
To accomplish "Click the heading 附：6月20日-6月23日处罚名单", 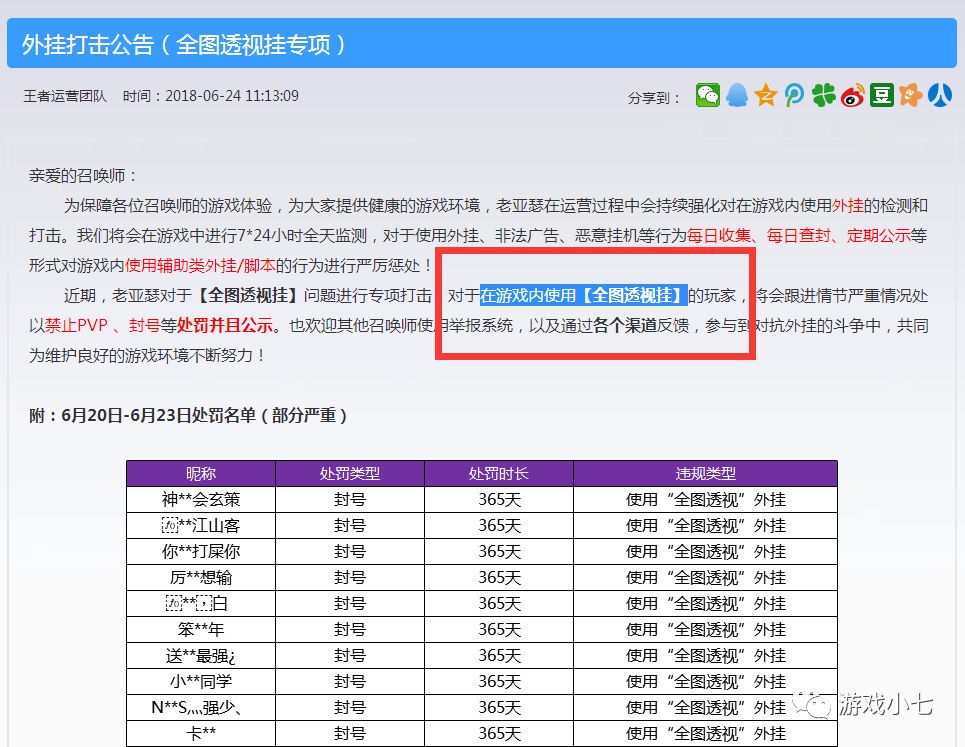I will click(142, 415).
